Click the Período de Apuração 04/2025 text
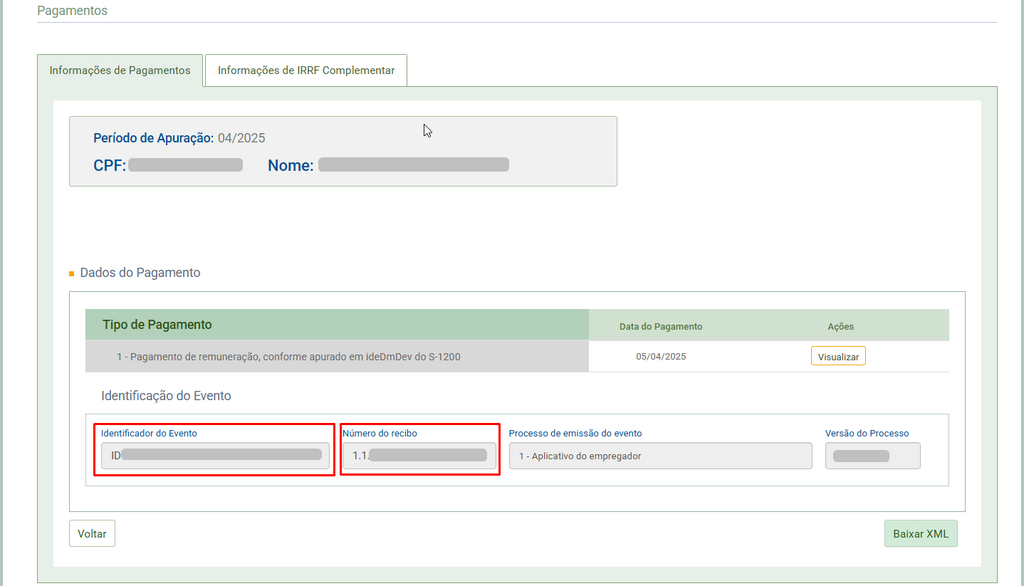This screenshot has height=586, width=1024. tap(179, 138)
